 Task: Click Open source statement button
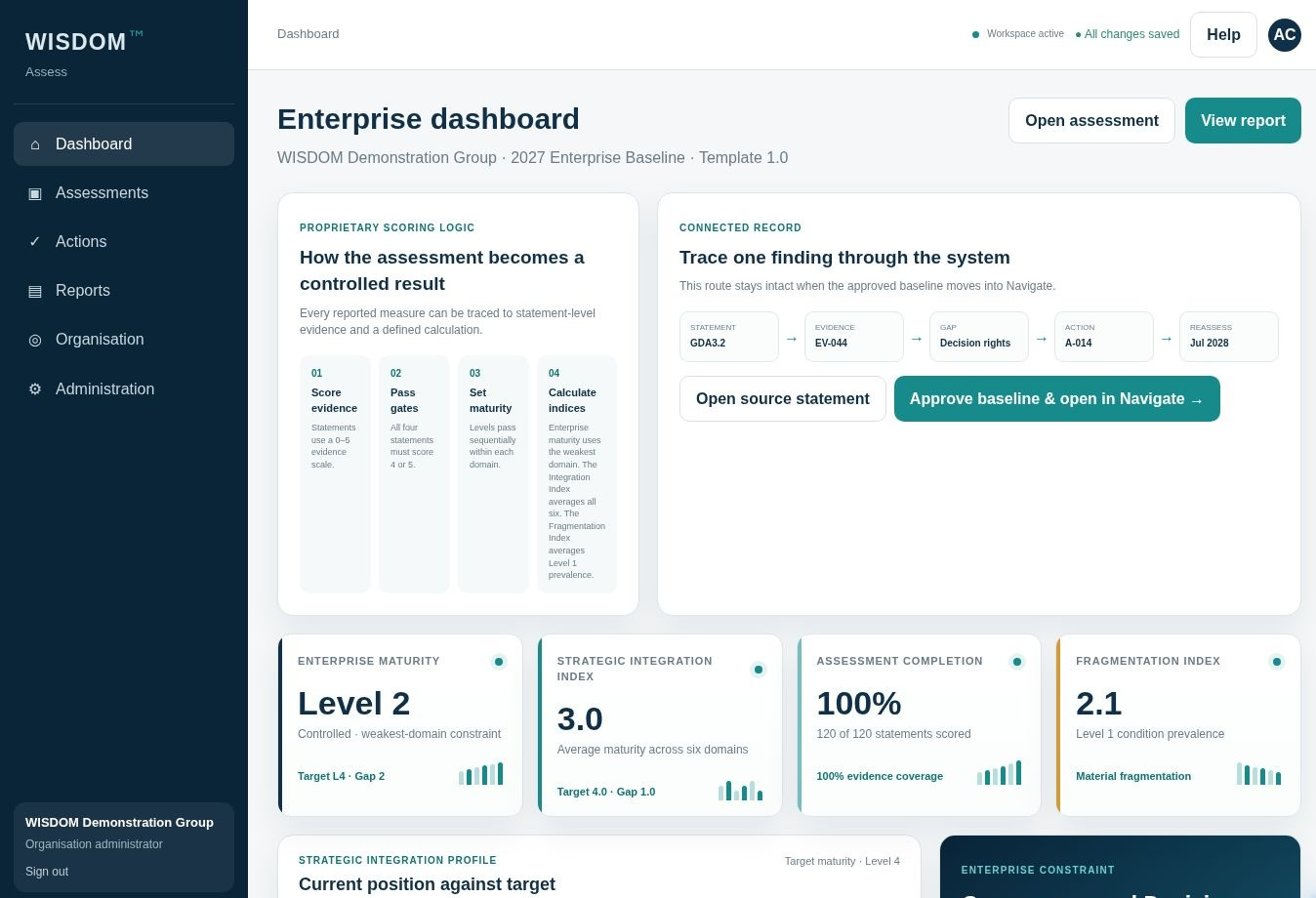[783, 399]
